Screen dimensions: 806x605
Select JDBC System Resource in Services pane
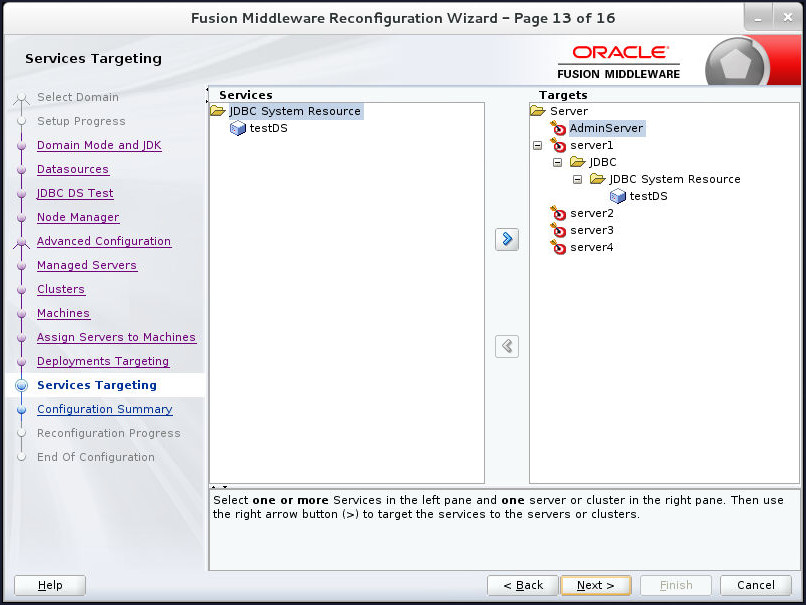pos(295,111)
